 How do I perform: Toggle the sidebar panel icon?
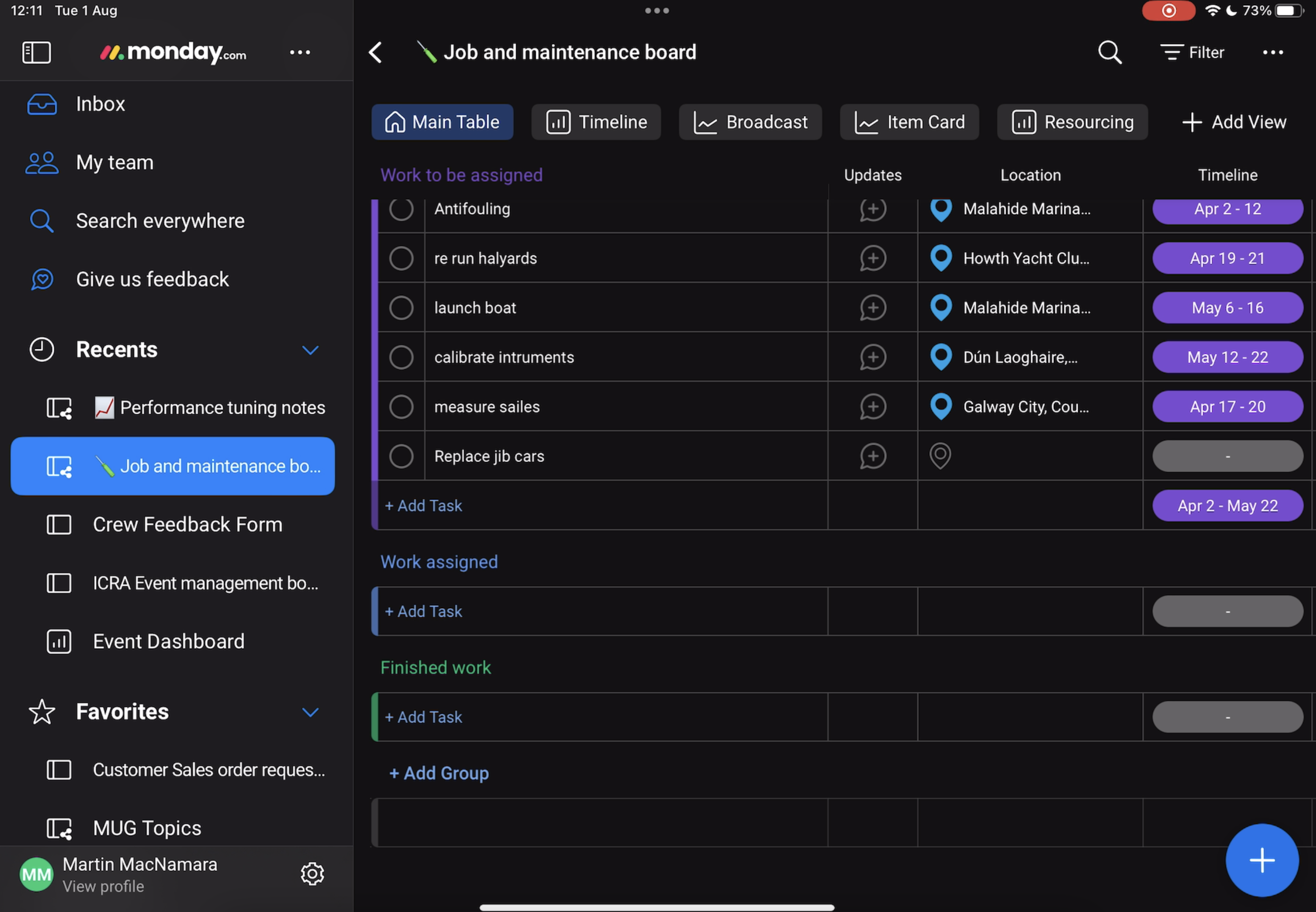click(x=37, y=52)
